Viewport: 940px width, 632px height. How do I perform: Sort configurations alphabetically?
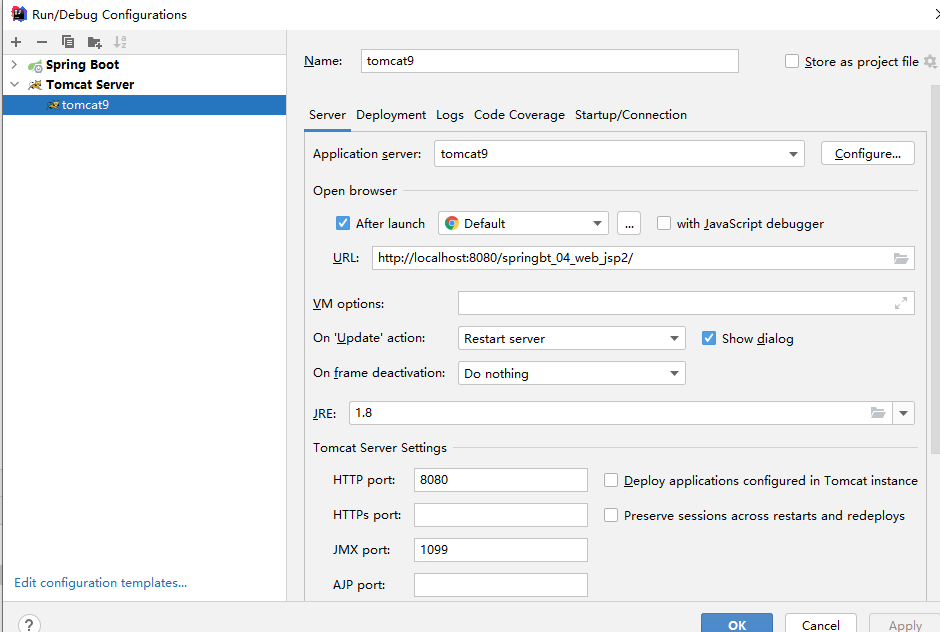click(120, 42)
